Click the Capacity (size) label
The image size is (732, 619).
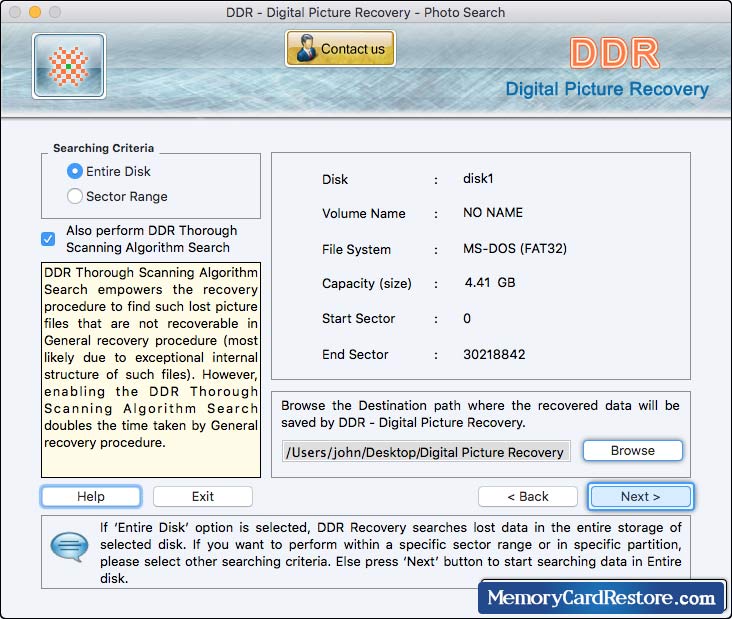(x=366, y=283)
